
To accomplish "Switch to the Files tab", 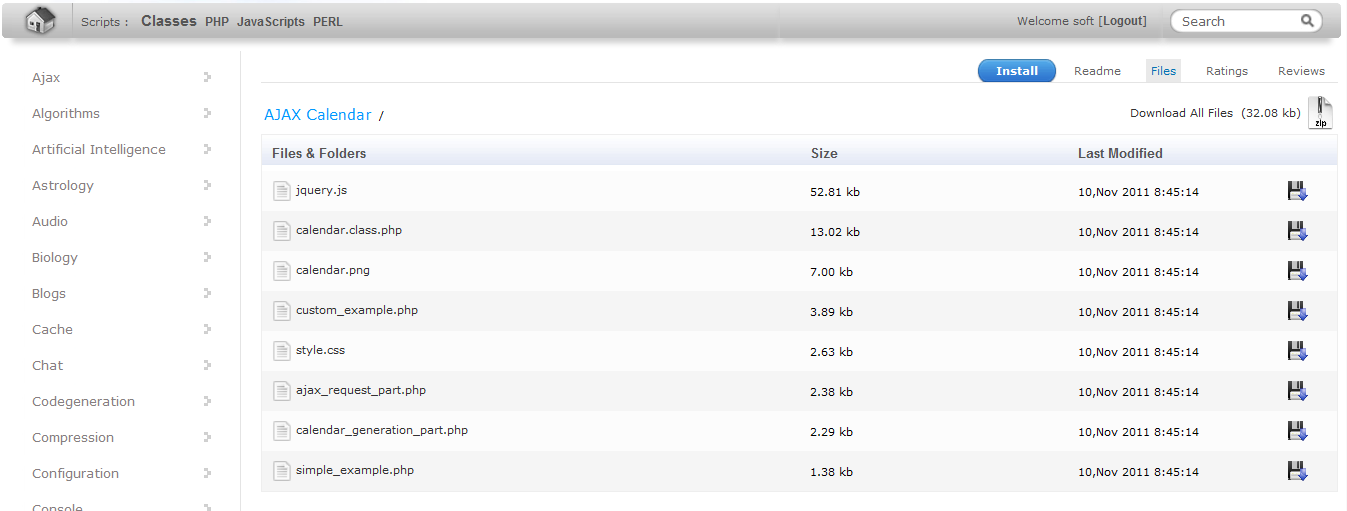I will (x=1163, y=71).
